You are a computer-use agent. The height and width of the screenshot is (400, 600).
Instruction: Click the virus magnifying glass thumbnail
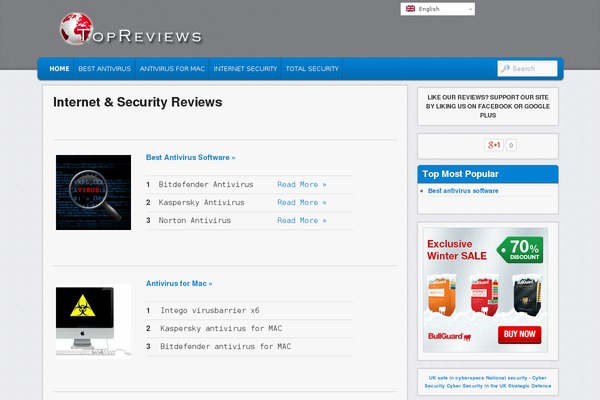(93, 193)
